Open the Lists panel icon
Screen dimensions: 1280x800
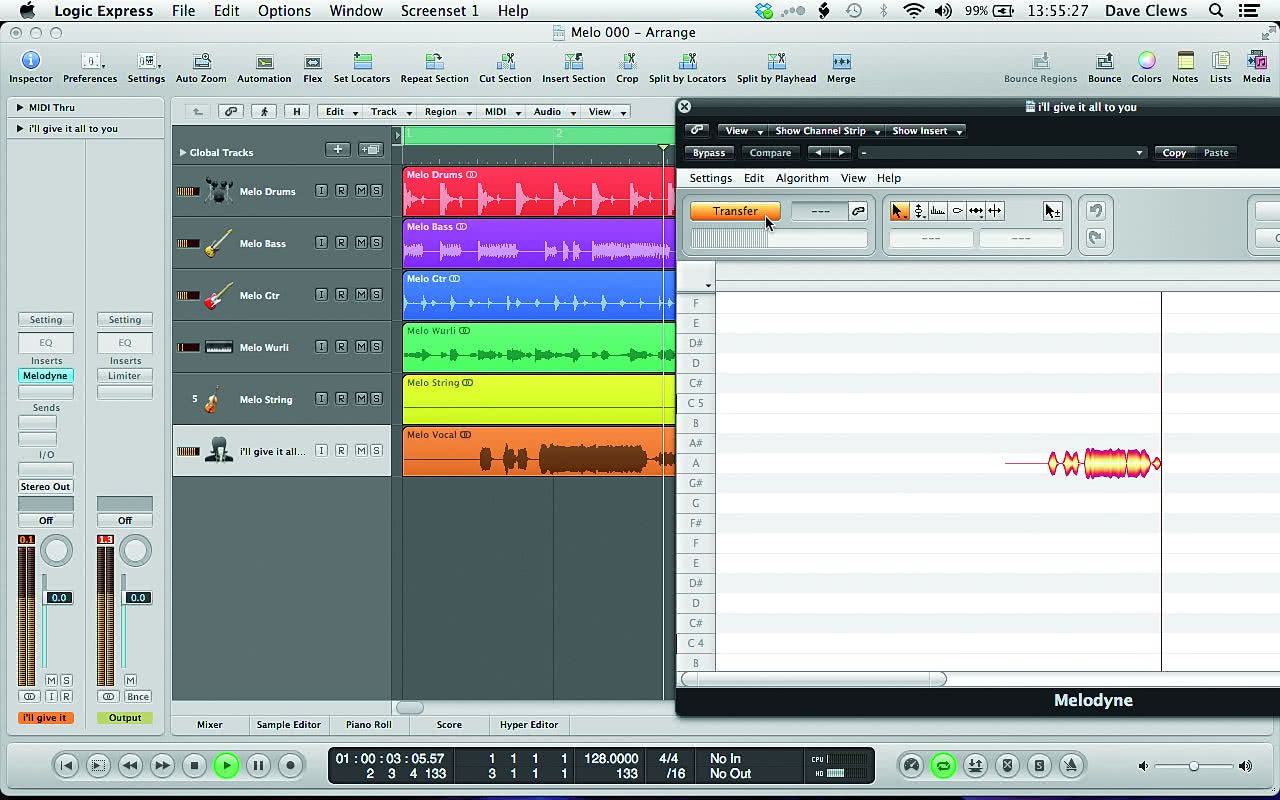click(1220, 62)
